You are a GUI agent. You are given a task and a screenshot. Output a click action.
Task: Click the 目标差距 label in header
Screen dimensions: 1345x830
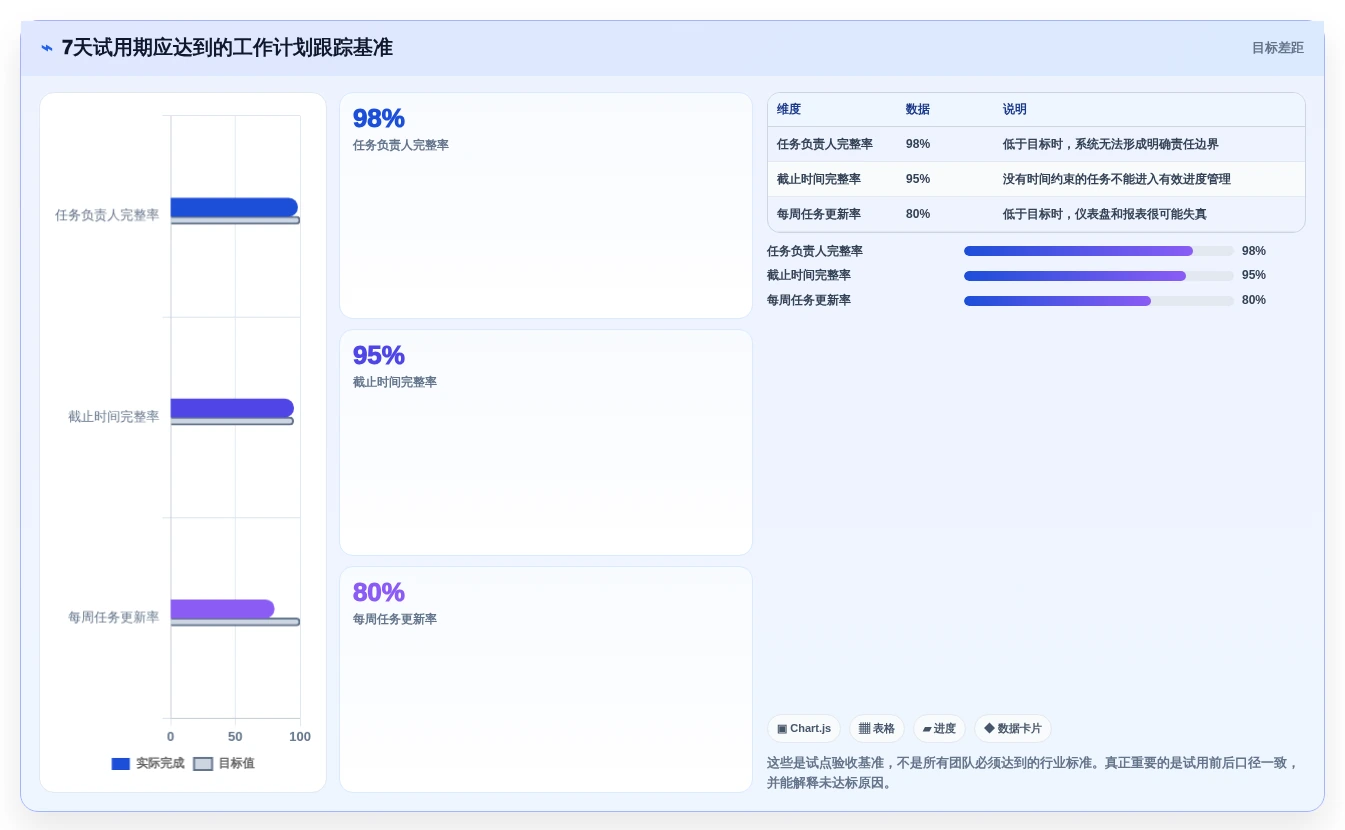pyautogui.click(x=1277, y=48)
